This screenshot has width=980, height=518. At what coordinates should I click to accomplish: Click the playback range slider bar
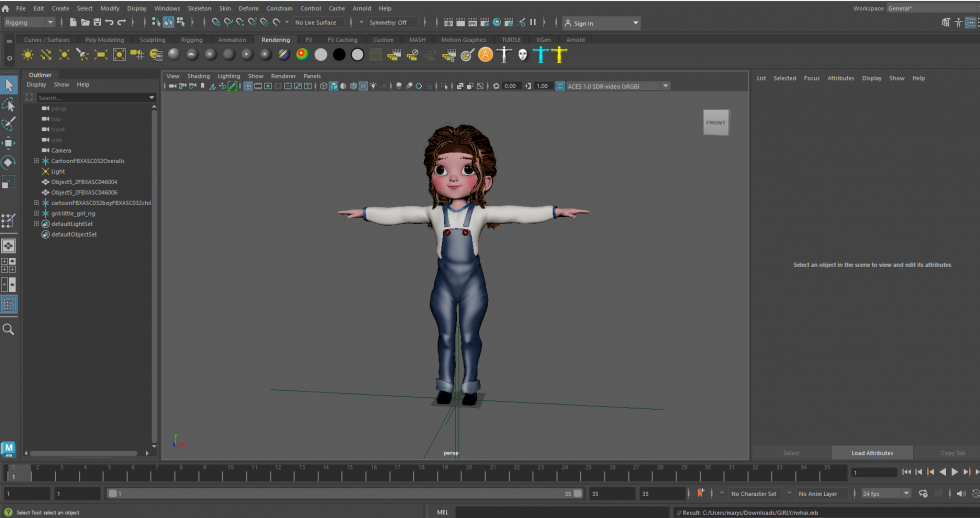click(x=344, y=494)
